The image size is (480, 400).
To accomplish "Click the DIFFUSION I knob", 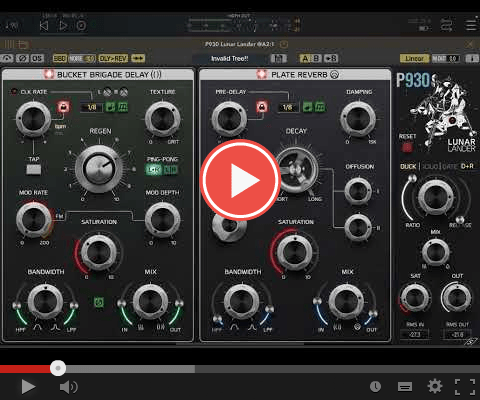I will click(358, 191).
